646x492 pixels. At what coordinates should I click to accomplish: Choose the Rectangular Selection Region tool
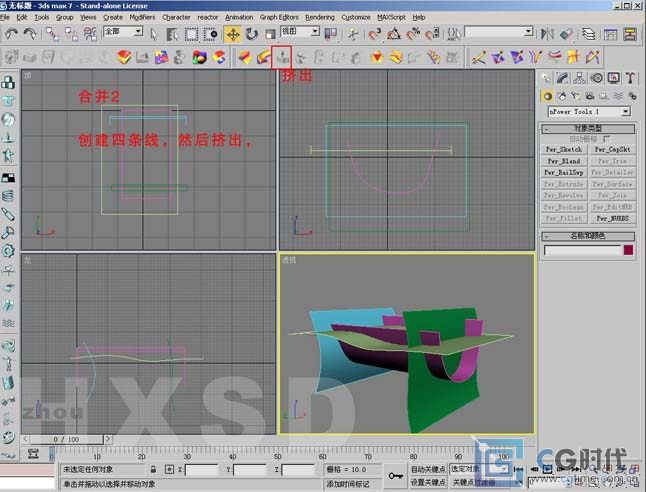click(191, 35)
